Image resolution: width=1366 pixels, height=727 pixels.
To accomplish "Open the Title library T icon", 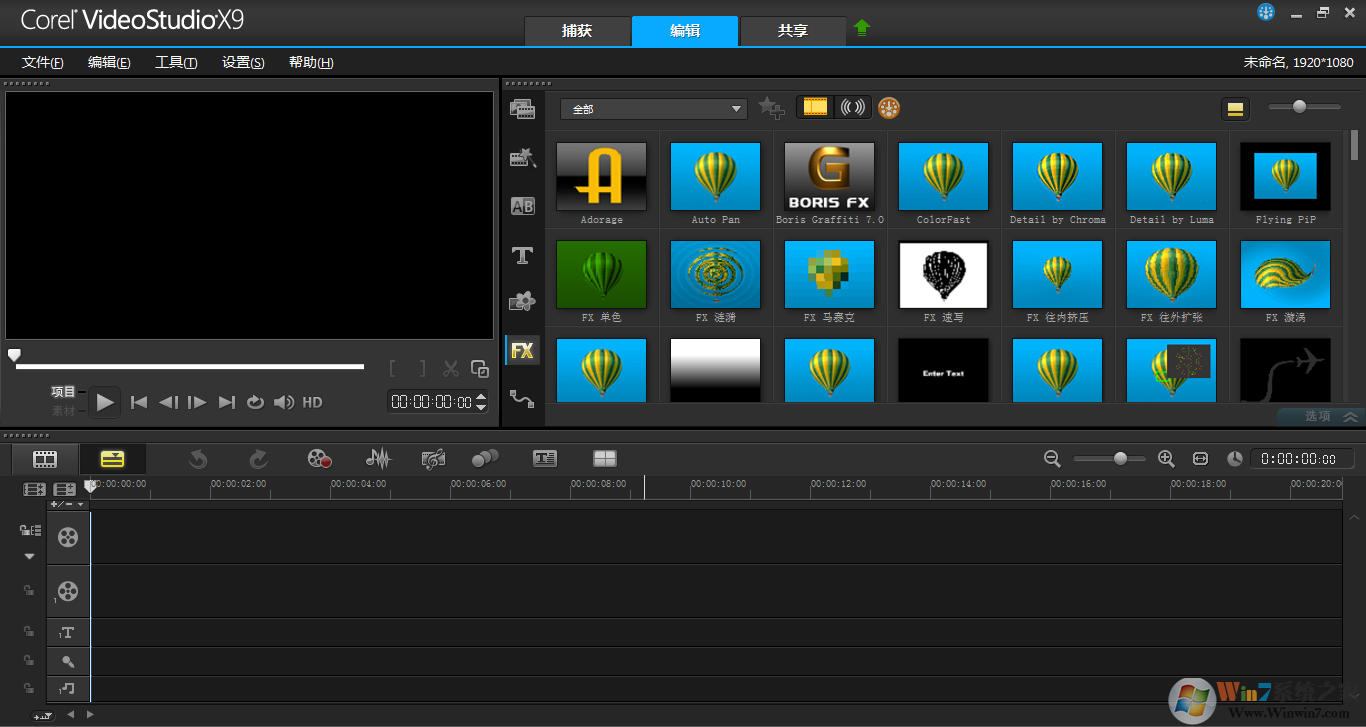I will (x=522, y=255).
